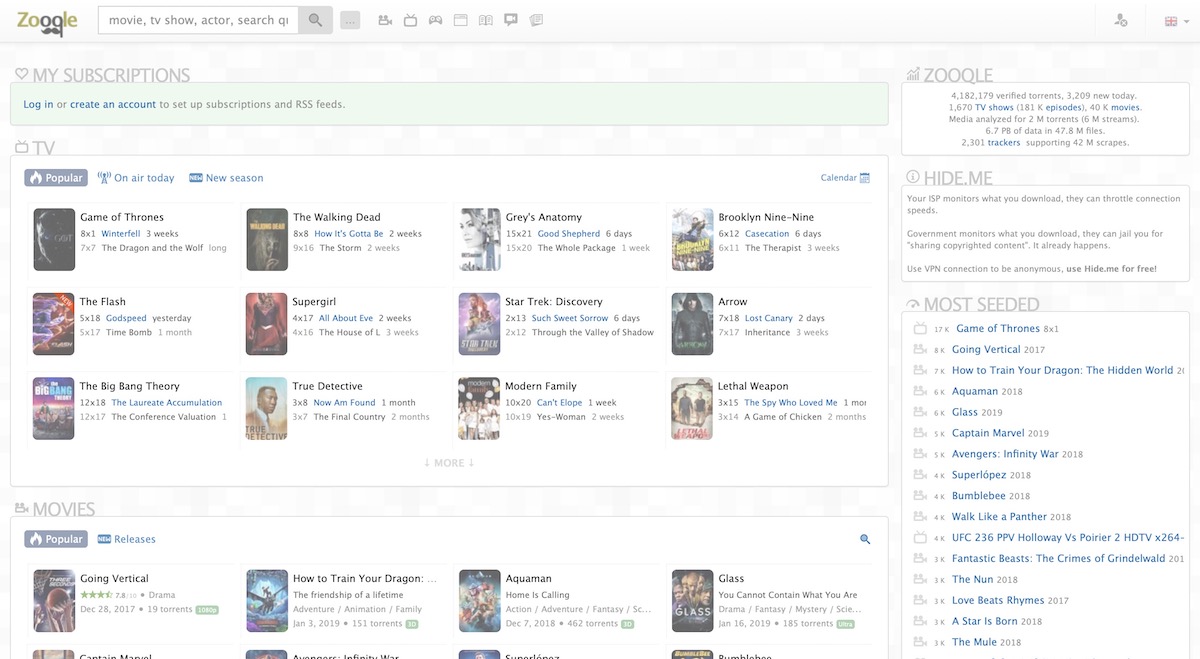Screen dimensions: 1200x659
Task: Open The Nun in Most Seeded list
Action: [x=972, y=579]
